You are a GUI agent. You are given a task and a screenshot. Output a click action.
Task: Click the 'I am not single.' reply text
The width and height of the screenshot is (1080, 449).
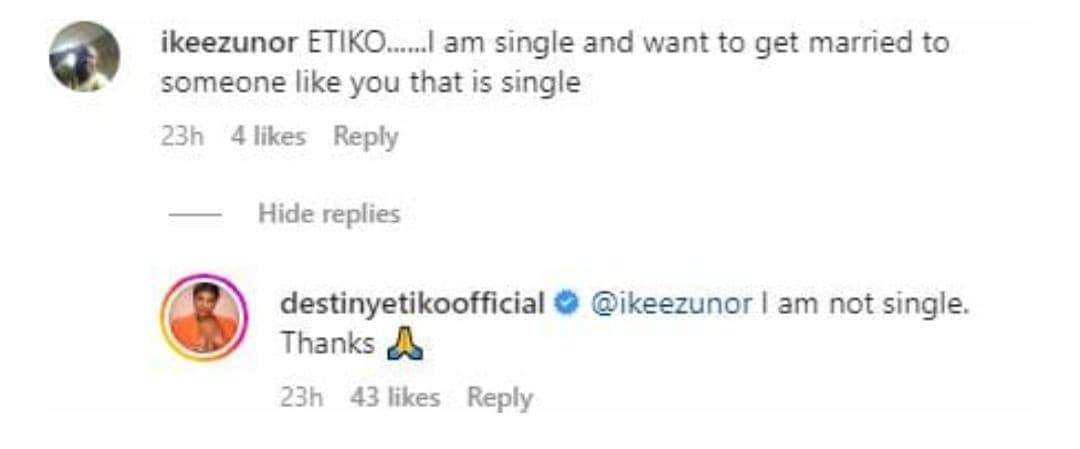866,304
